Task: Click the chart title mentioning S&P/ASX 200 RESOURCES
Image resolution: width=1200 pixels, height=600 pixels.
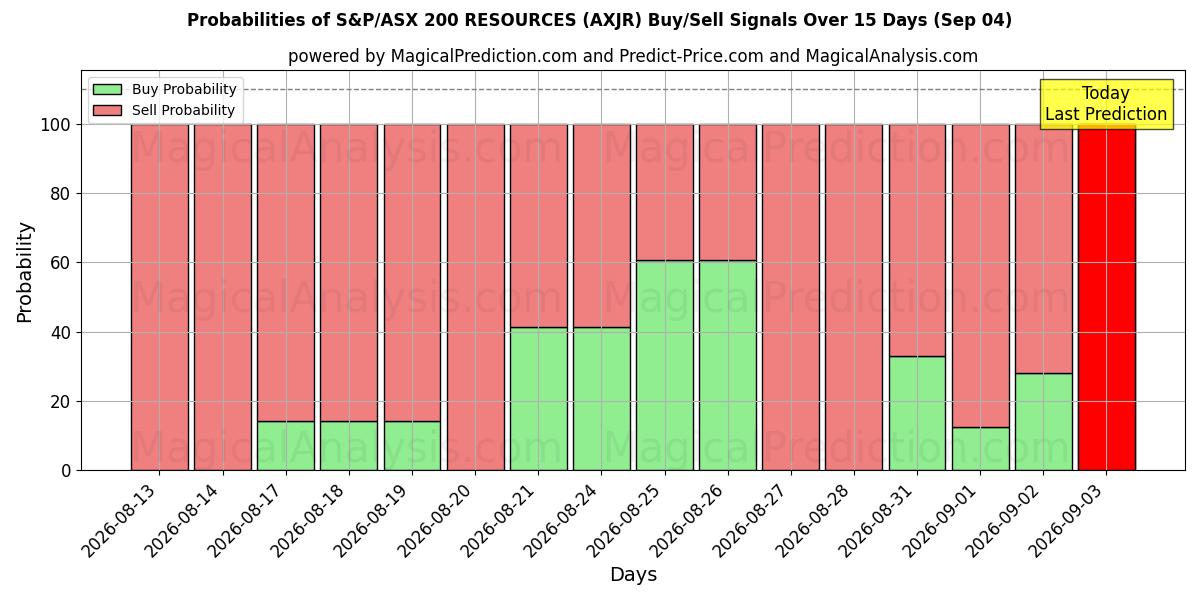Action: click(599, 20)
